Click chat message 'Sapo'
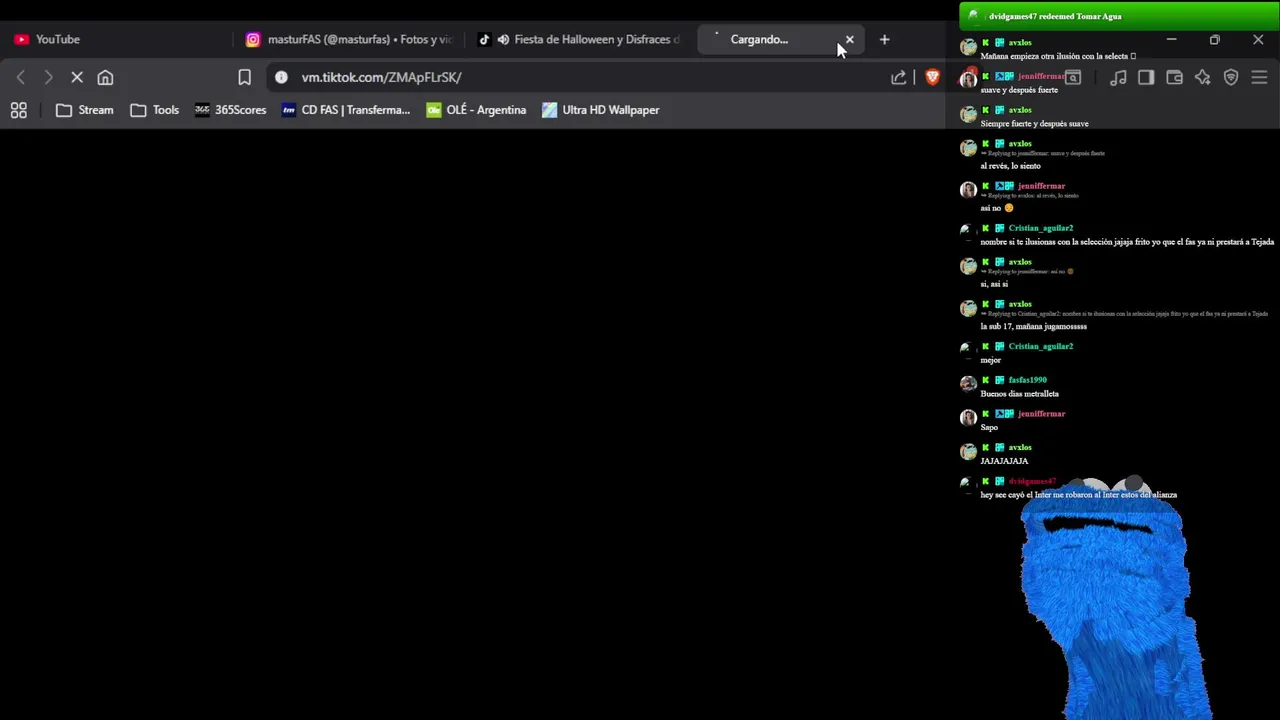This screenshot has width=1280, height=720. click(989, 428)
